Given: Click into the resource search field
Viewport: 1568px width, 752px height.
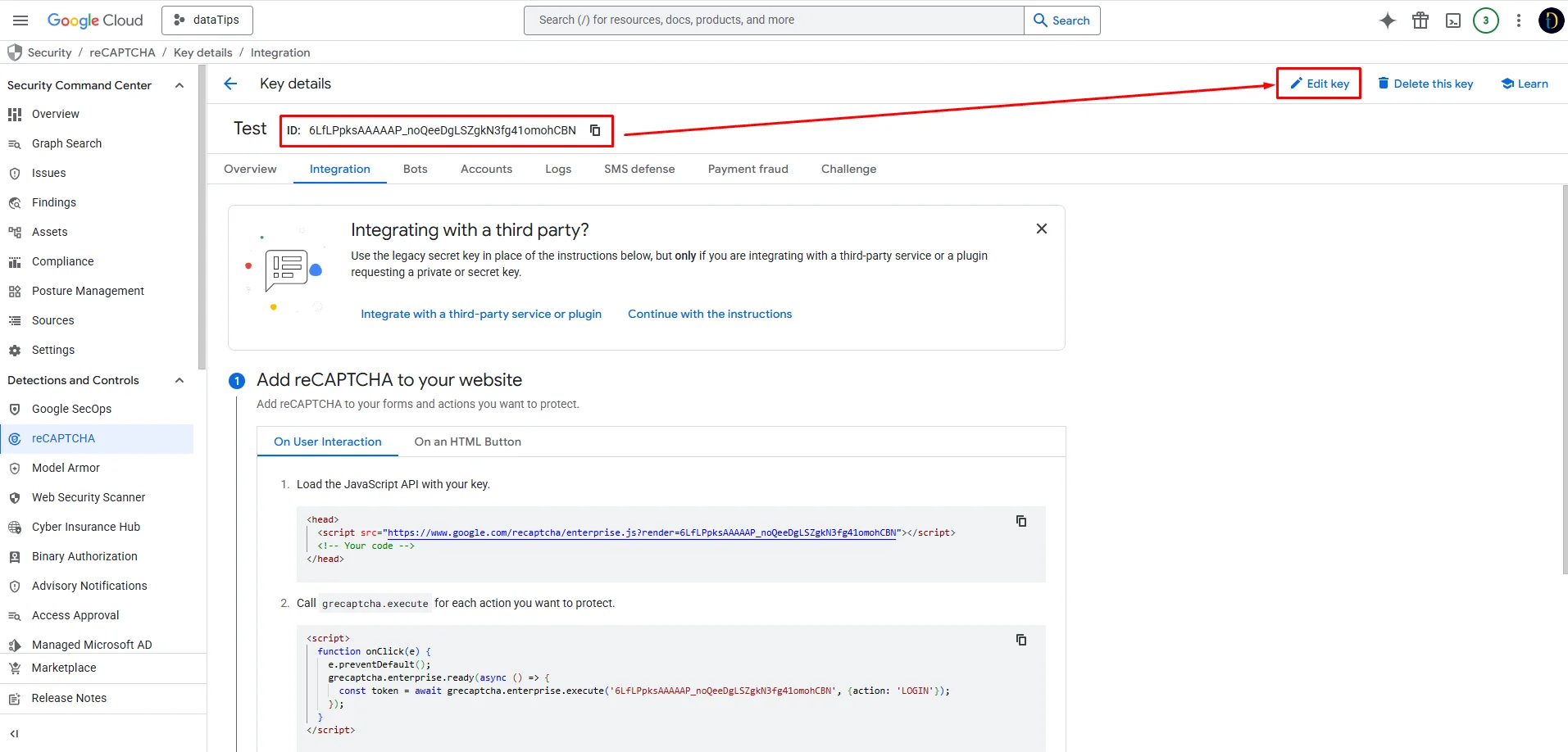Looking at the screenshot, I should click(774, 20).
